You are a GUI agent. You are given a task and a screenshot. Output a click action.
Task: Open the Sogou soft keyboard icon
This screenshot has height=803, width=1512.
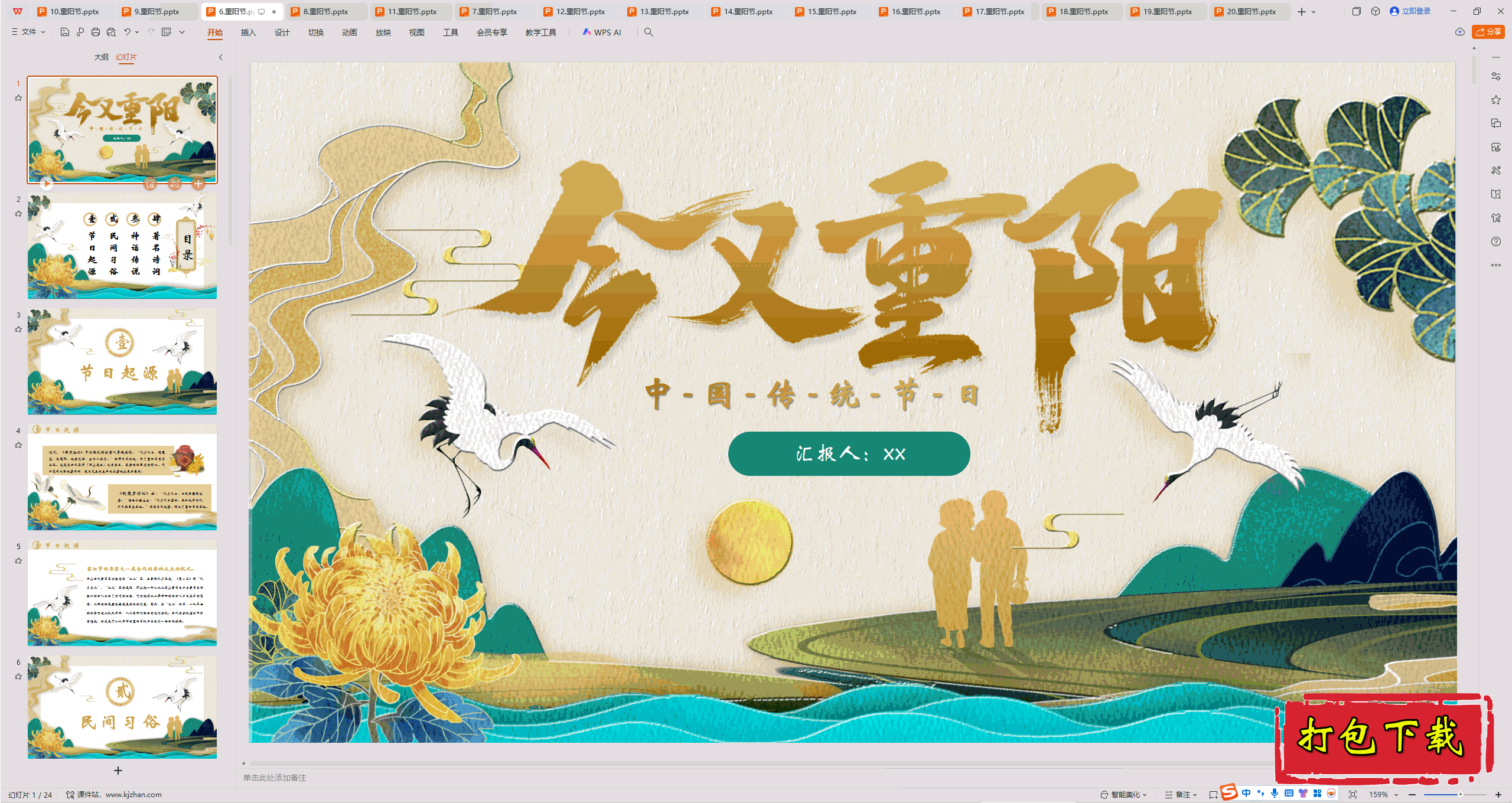coord(1289,793)
